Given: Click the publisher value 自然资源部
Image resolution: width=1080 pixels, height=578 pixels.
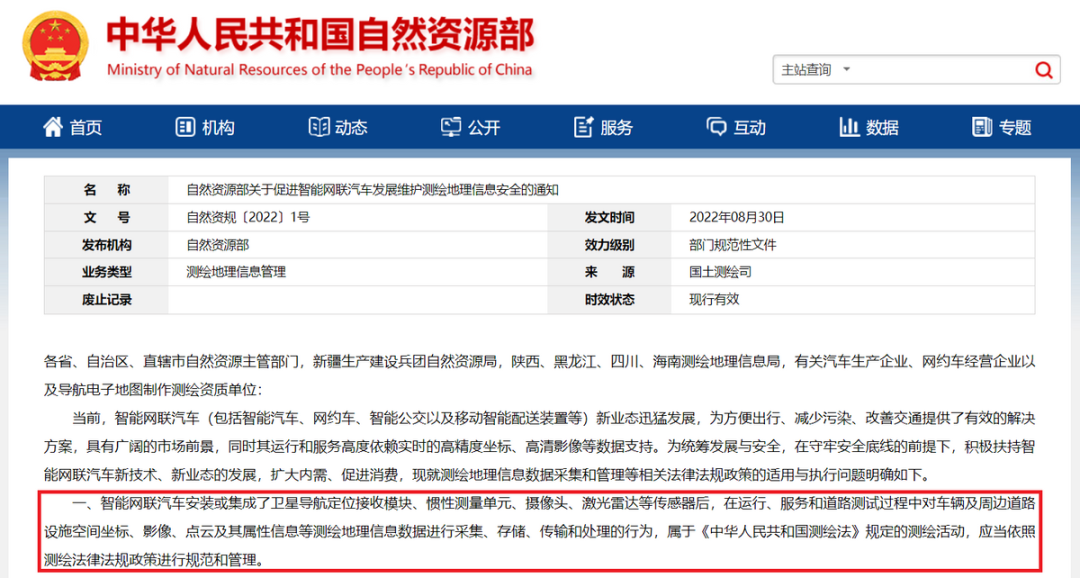Looking at the screenshot, I should (218, 245).
